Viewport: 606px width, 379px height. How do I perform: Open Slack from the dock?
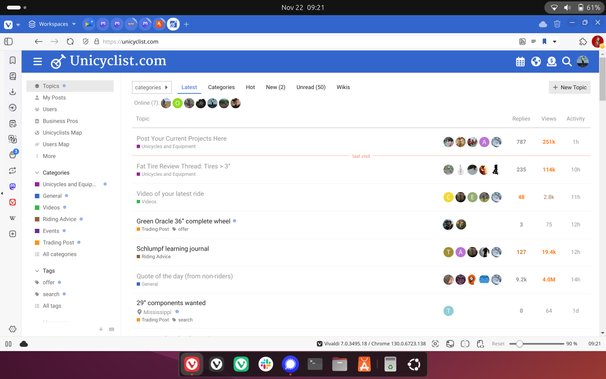coord(266,364)
